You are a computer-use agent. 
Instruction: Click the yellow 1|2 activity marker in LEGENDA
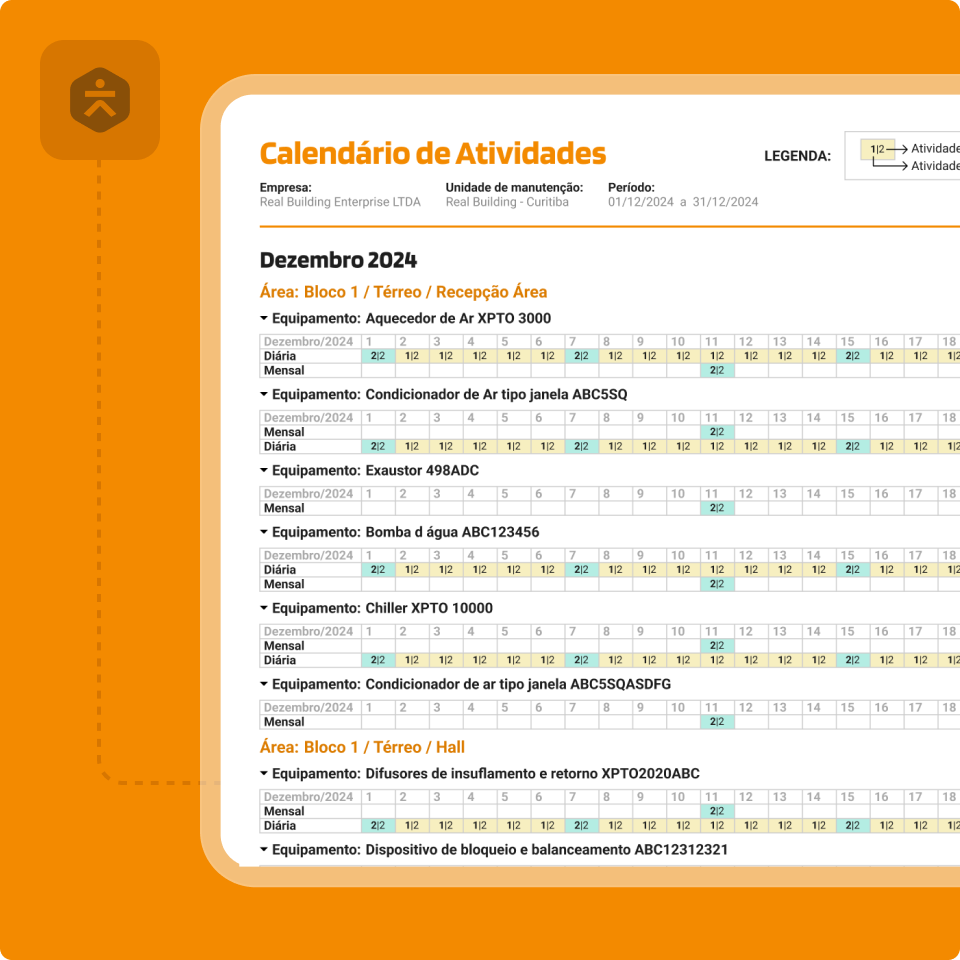coord(877,148)
